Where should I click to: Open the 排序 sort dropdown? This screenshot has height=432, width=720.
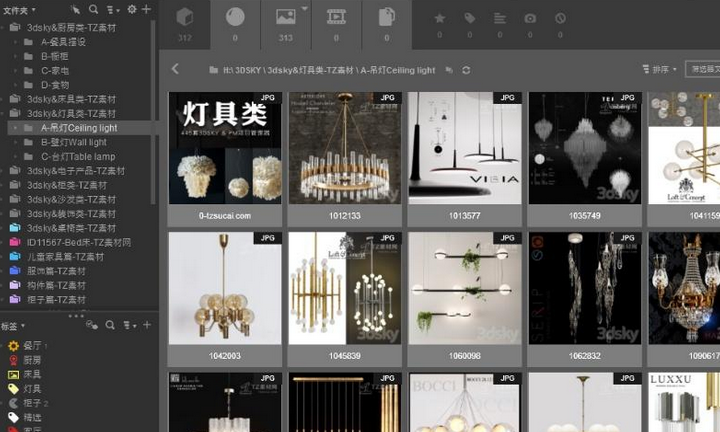click(x=659, y=69)
